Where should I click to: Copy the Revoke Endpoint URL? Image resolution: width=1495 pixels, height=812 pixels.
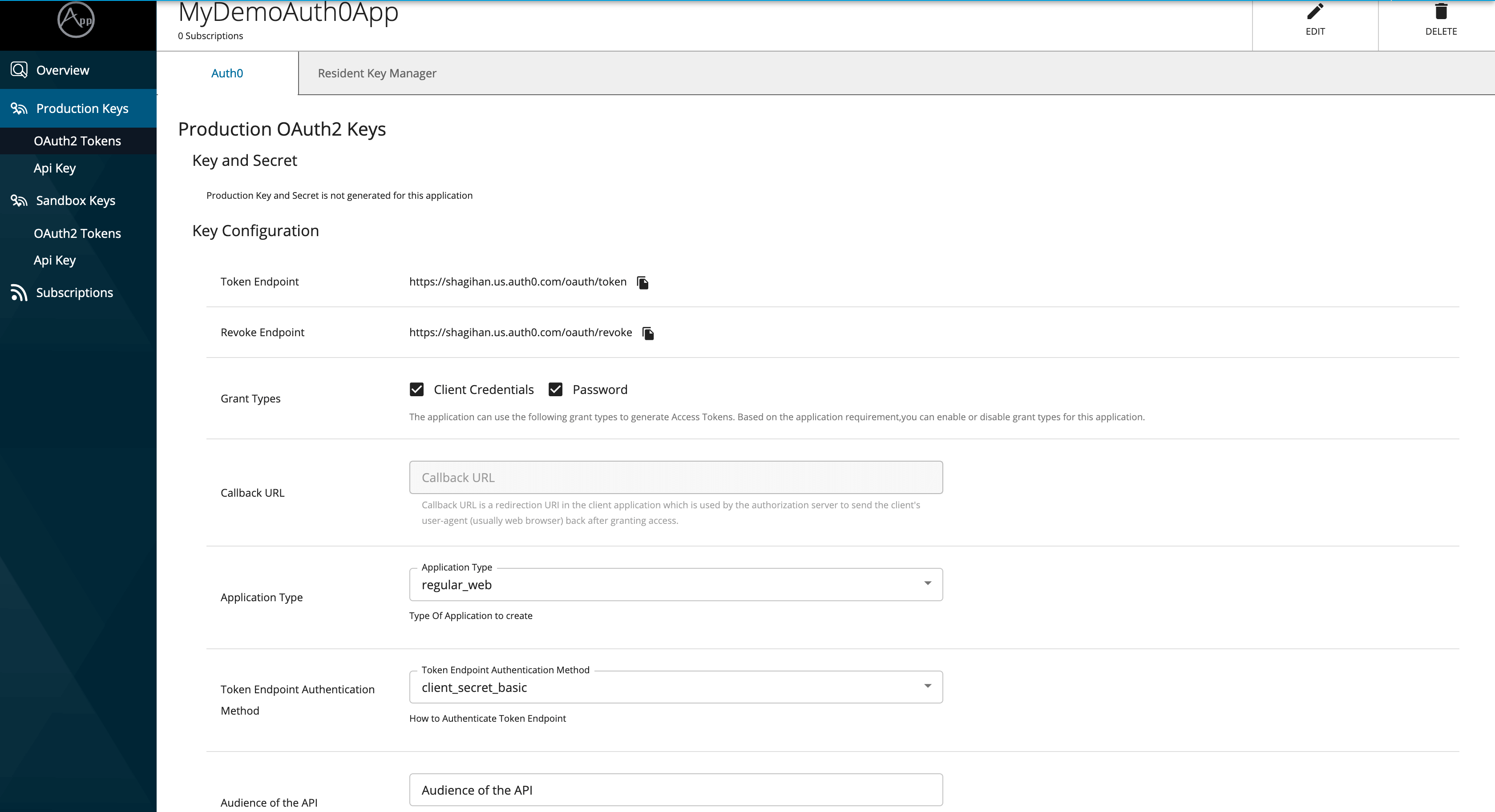point(648,333)
